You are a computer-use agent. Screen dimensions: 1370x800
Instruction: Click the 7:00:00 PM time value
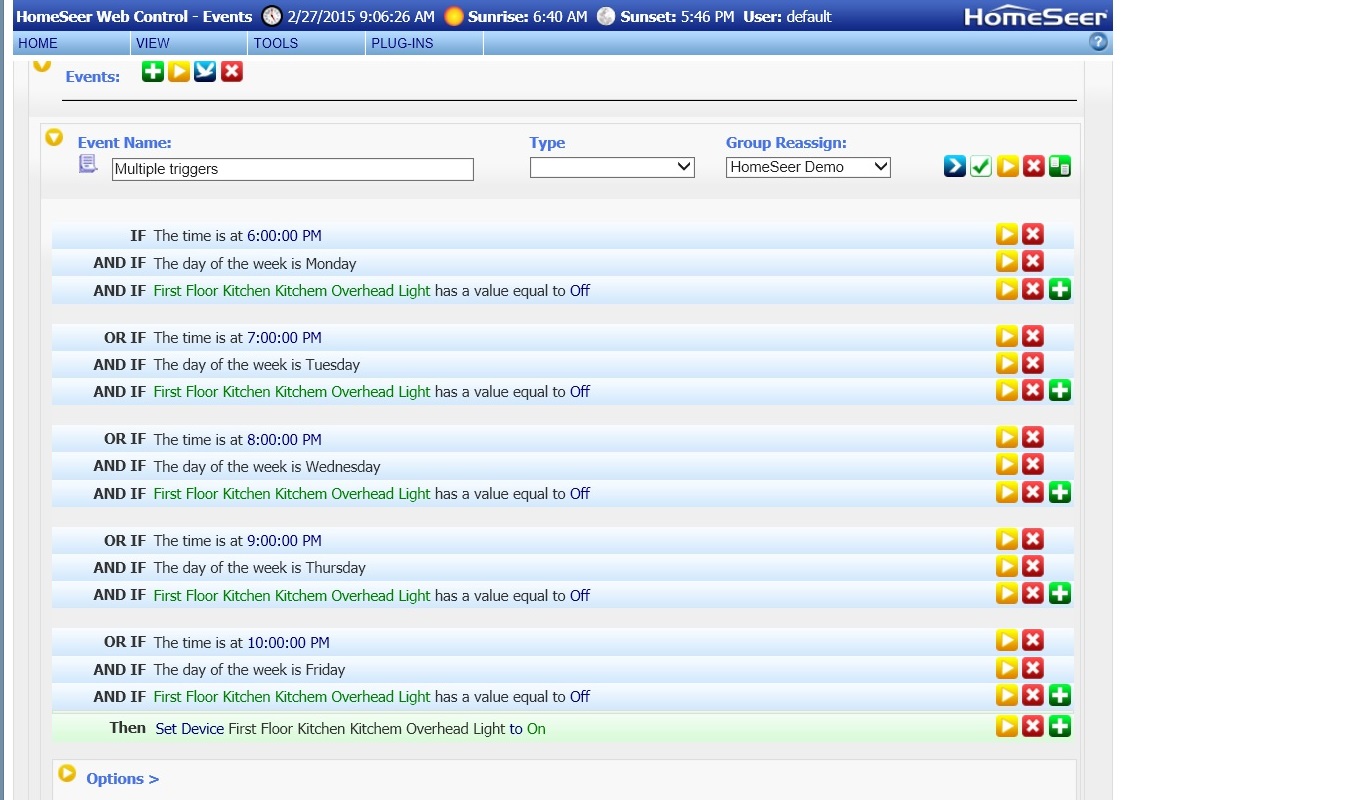284,338
